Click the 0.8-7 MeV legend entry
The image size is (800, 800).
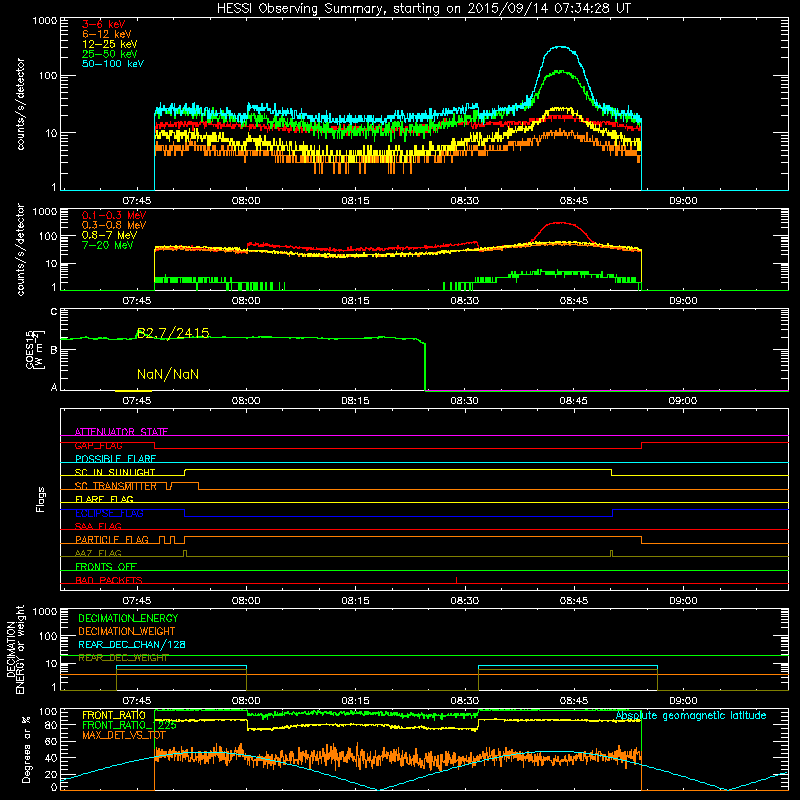click(109, 235)
